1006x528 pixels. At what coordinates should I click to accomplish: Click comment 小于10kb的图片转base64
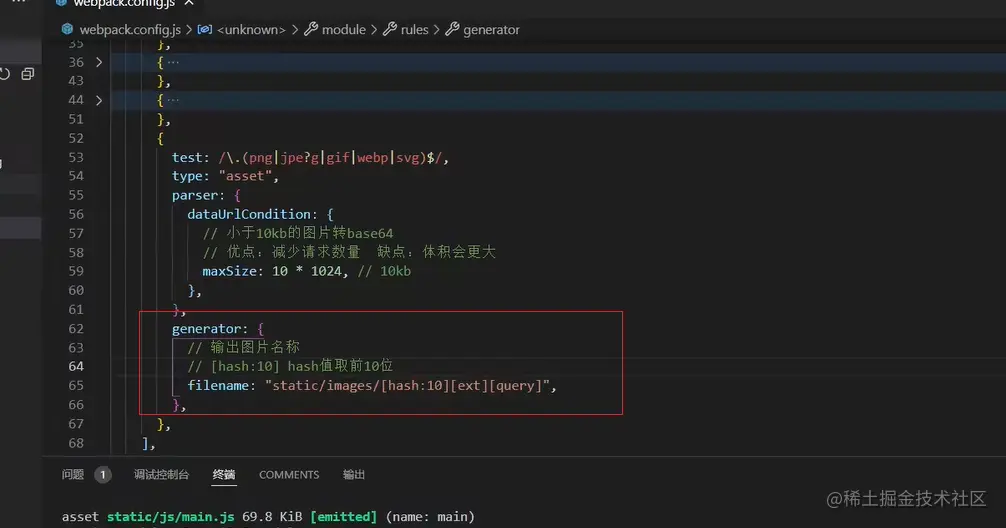click(x=298, y=234)
